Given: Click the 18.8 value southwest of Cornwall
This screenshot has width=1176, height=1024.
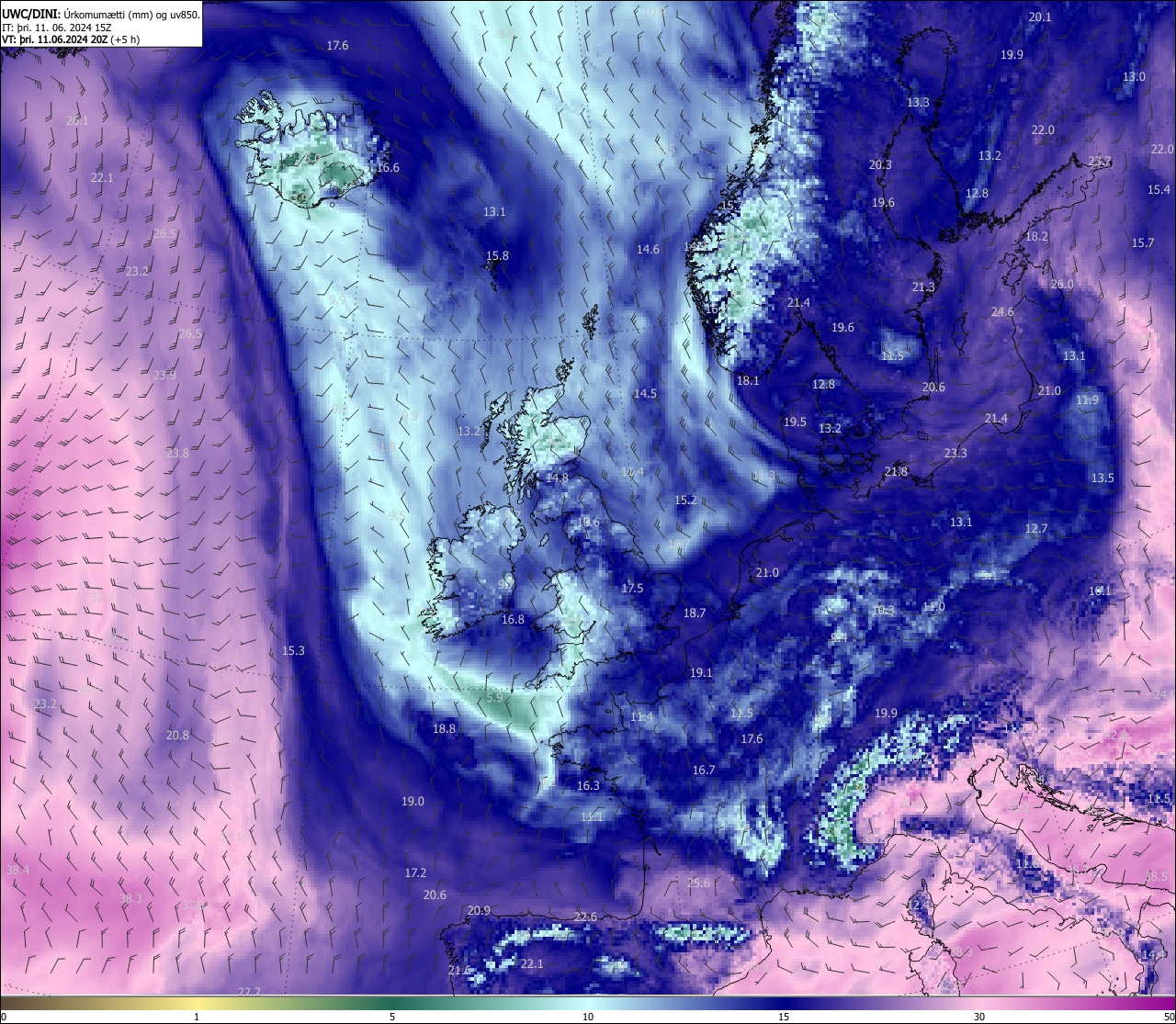Looking at the screenshot, I should (x=444, y=729).
